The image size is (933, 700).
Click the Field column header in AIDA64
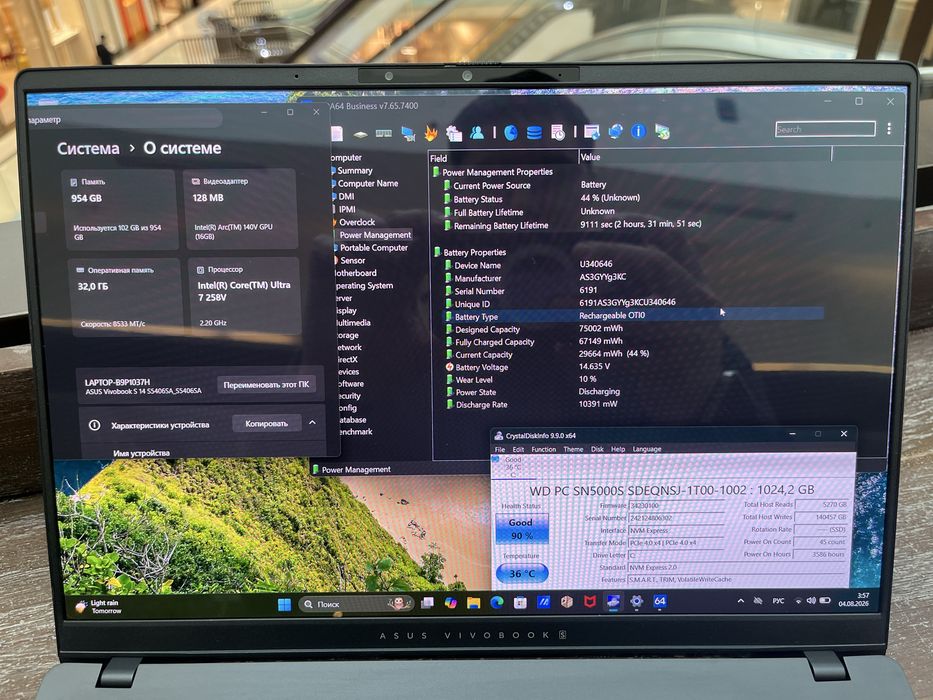503,158
